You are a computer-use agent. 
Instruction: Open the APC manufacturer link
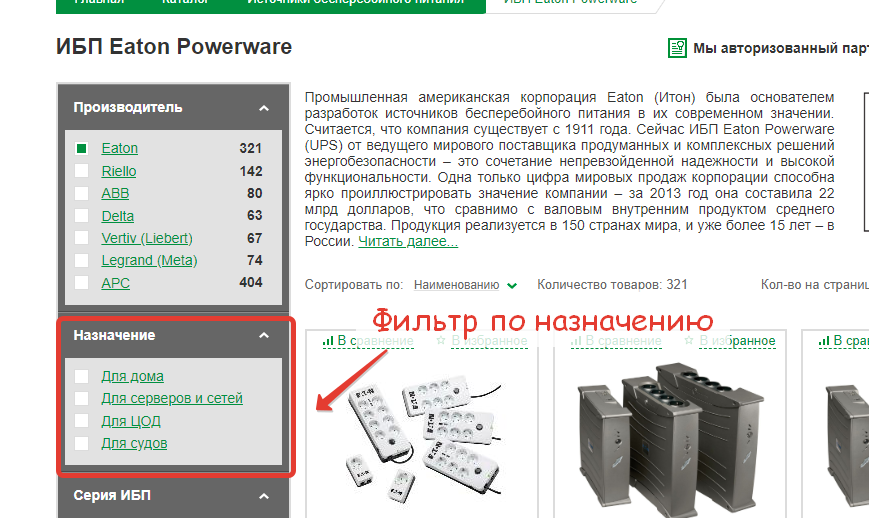point(115,283)
